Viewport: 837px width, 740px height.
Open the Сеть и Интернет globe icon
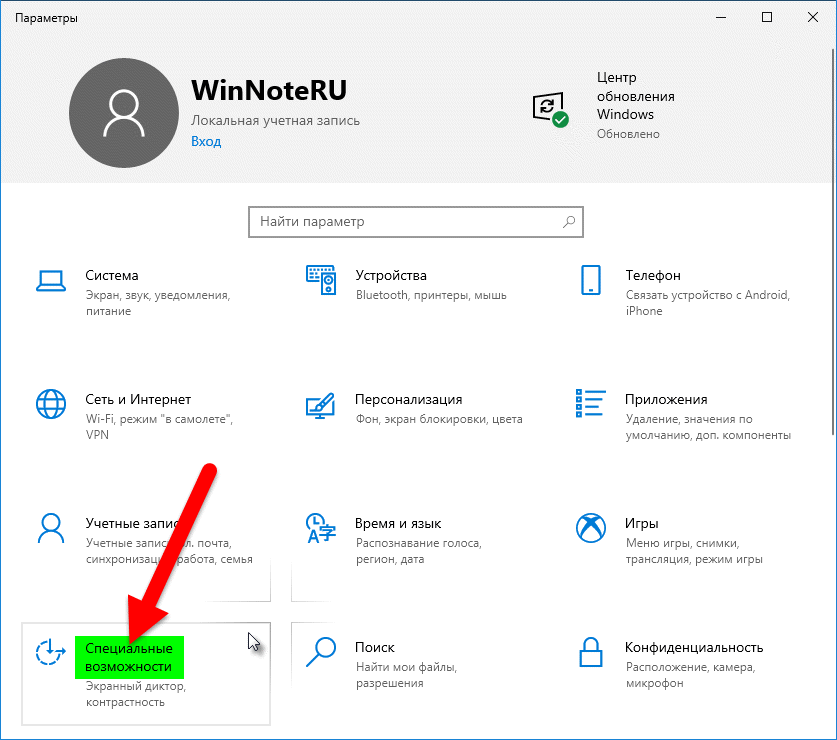click(50, 404)
